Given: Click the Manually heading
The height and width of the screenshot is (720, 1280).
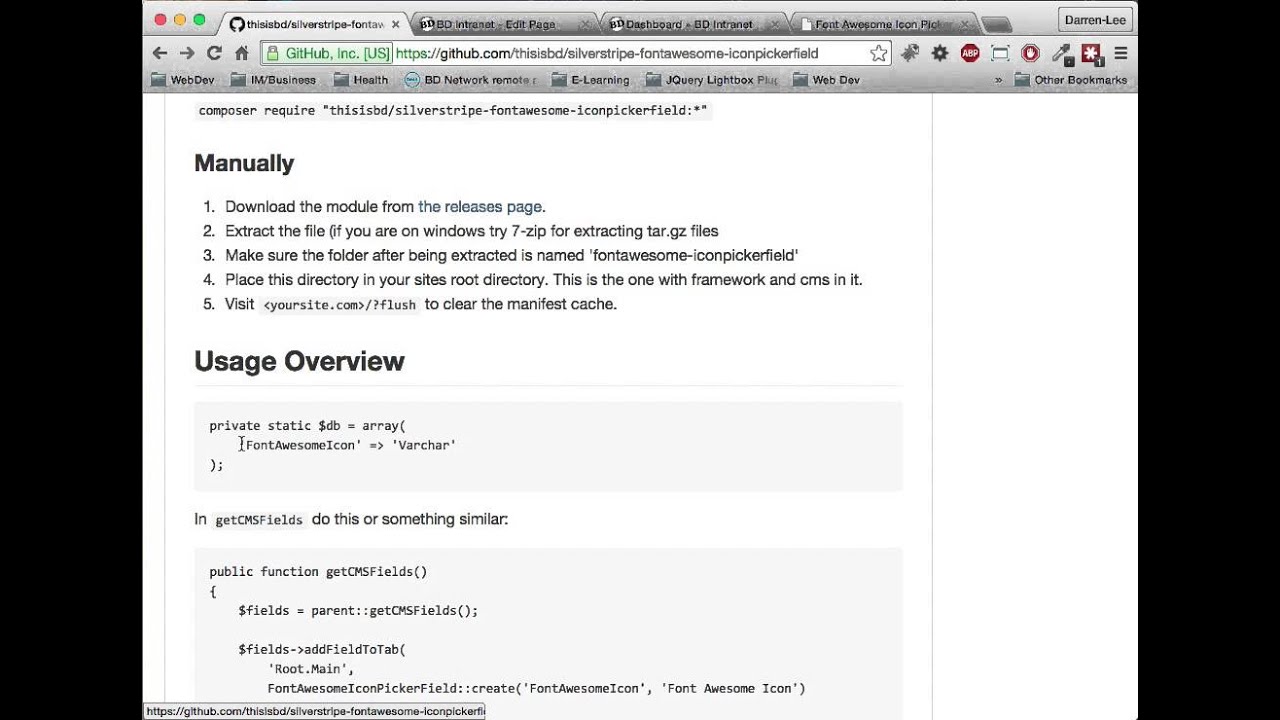Looking at the screenshot, I should (244, 163).
